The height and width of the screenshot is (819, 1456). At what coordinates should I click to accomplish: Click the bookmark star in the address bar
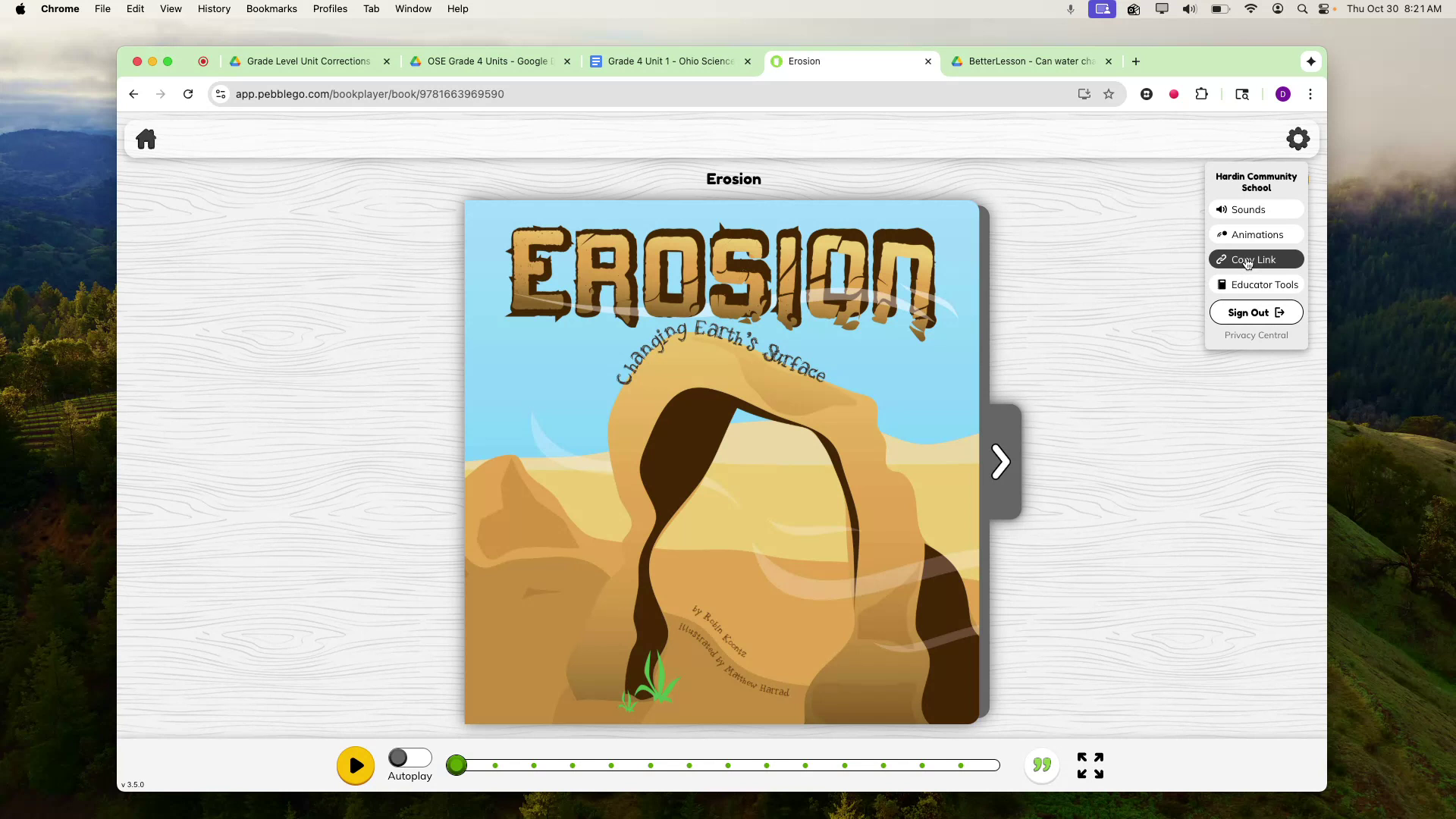(x=1109, y=94)
